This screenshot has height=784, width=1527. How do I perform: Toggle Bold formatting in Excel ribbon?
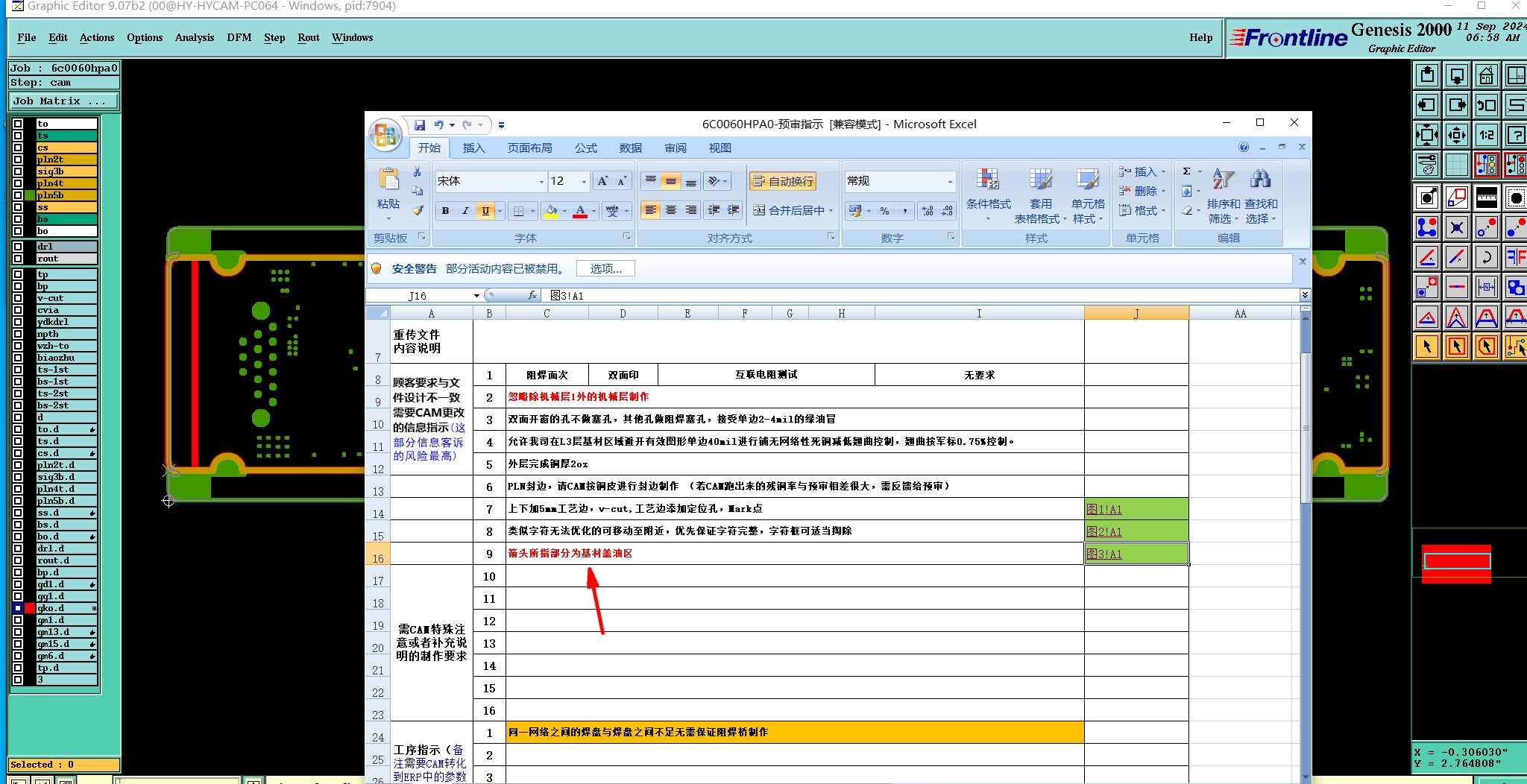[x=445, y=211]
